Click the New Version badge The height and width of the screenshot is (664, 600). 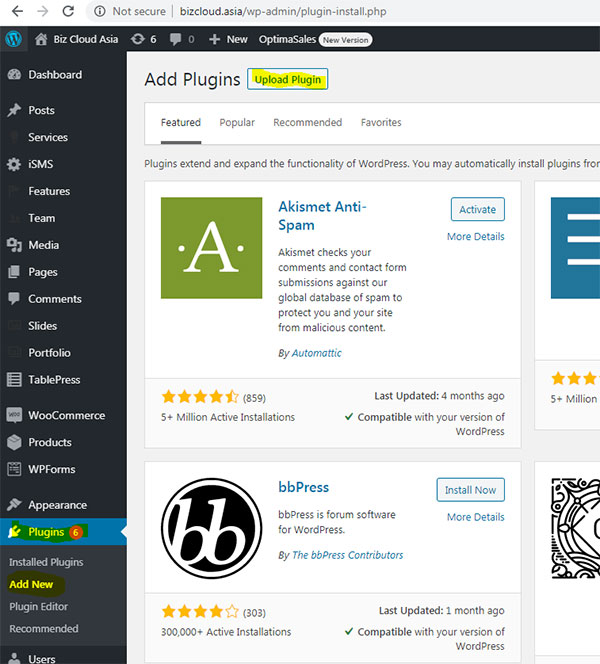(x=346, y=40)
